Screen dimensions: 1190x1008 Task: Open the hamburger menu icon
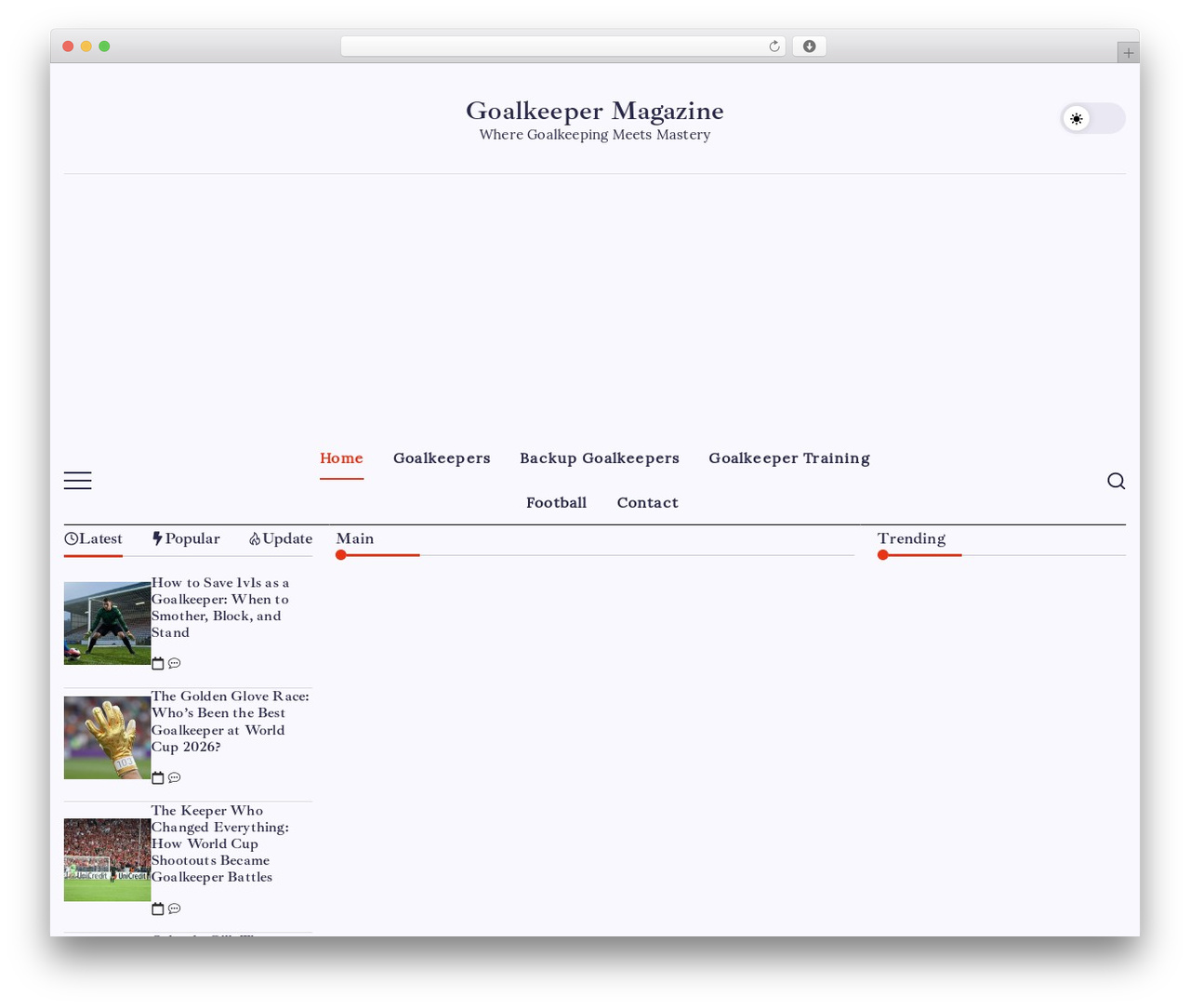(x=77, y=480)
